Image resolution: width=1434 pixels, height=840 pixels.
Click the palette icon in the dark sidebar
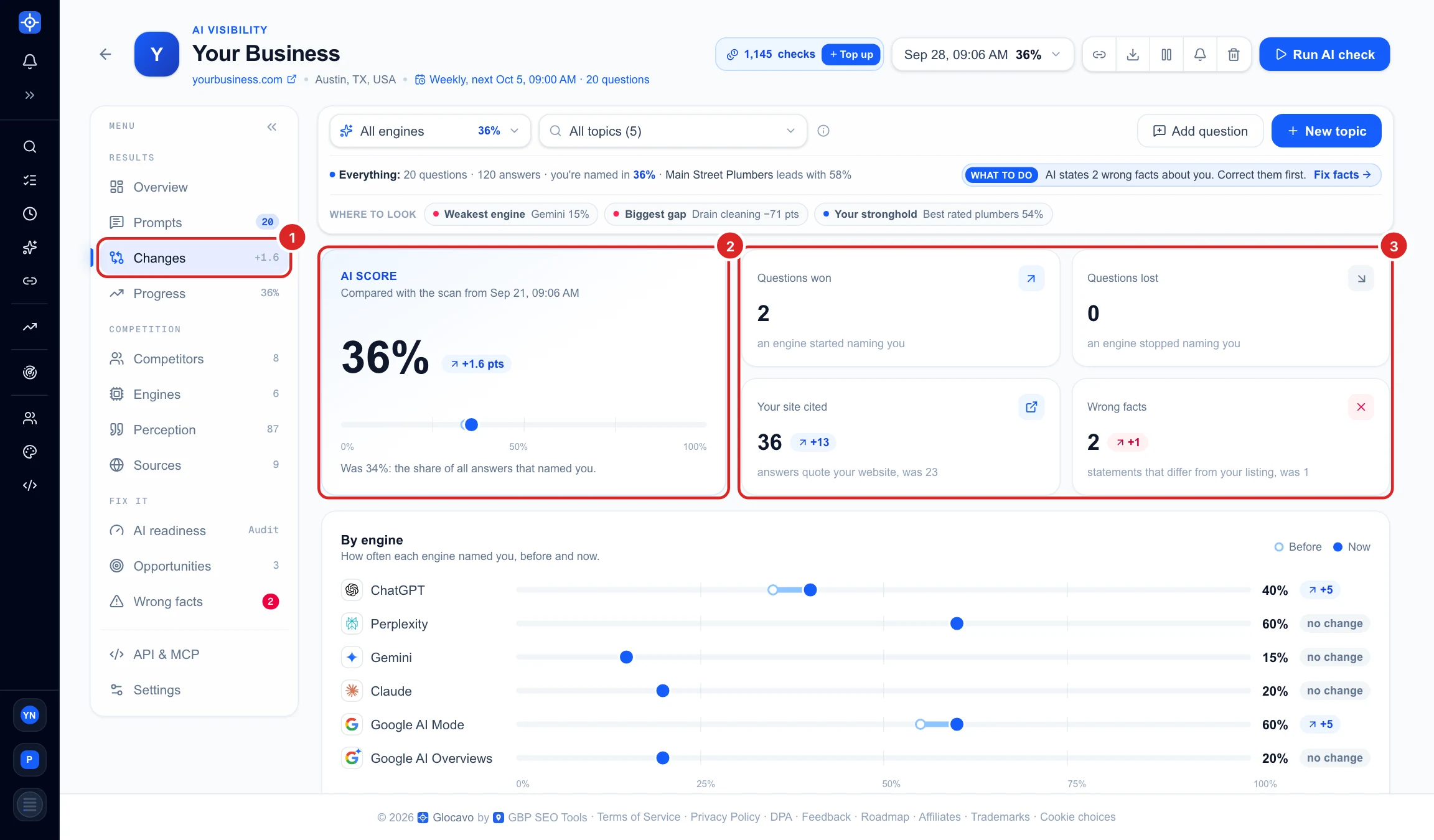[29, 452]
